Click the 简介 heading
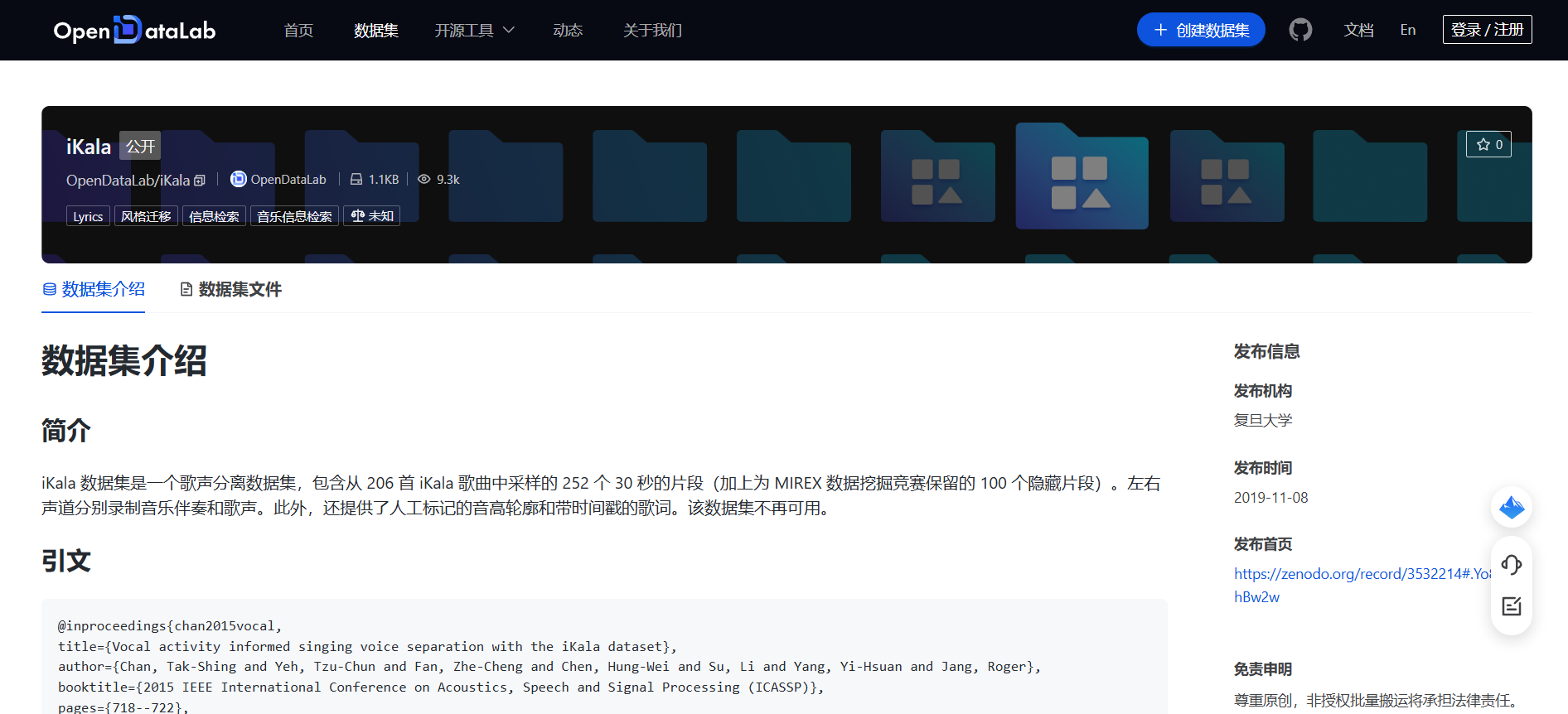 click(66, 431)
